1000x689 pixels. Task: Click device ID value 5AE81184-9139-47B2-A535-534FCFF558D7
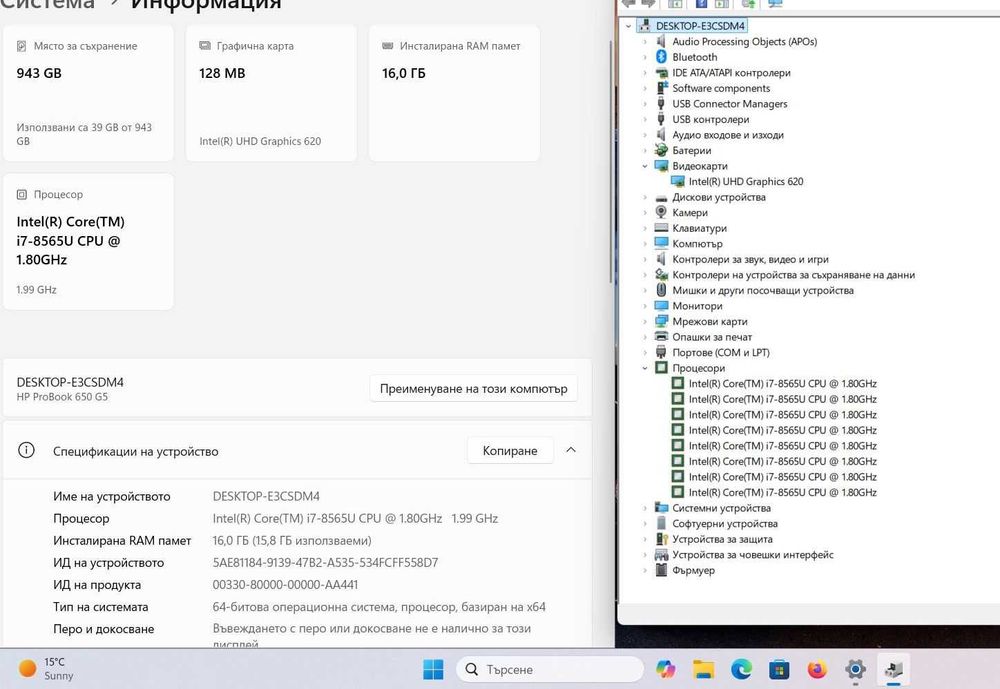point(325,563)
